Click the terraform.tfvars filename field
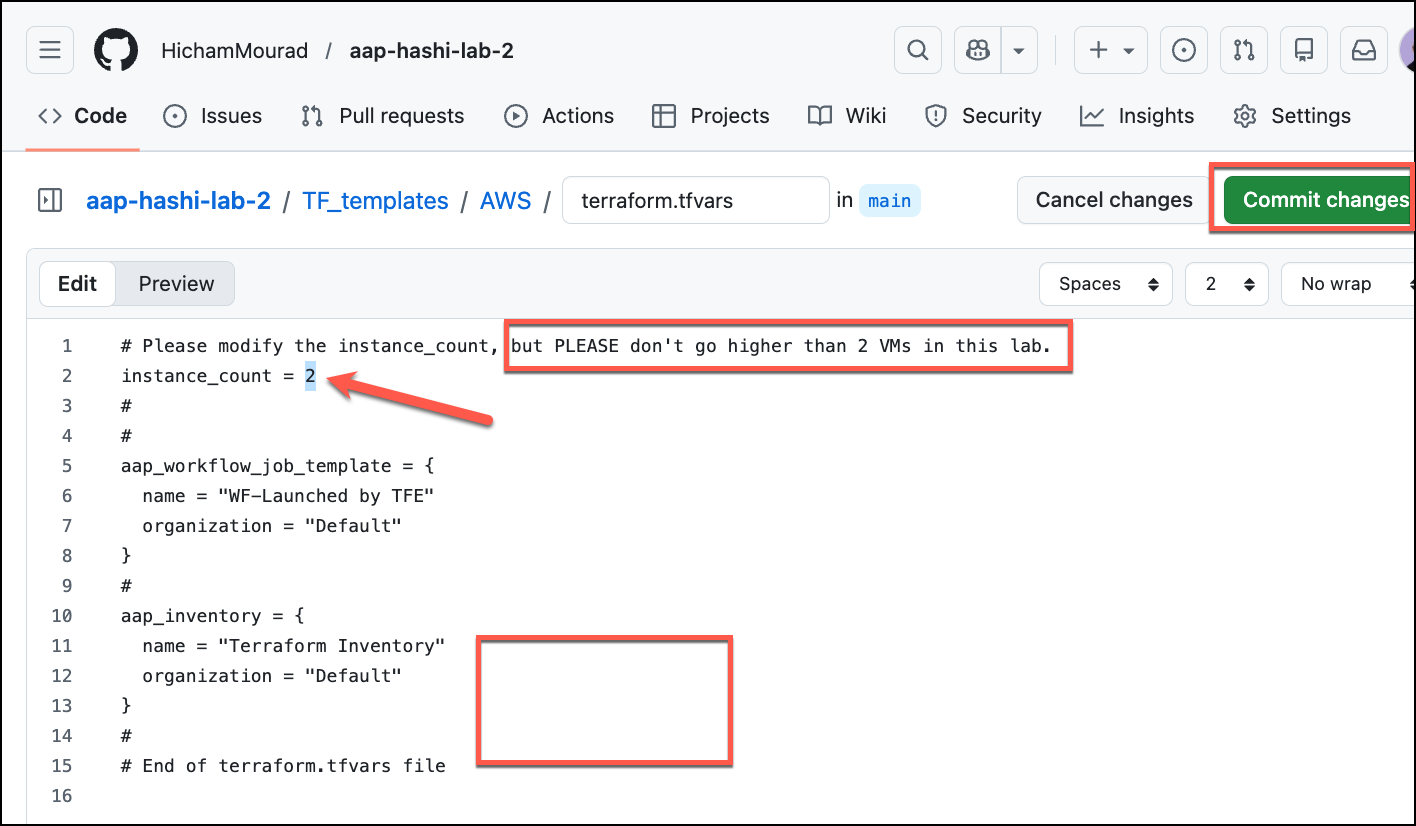The height and width of the screenshot is (826, 1416). (696, 200)
